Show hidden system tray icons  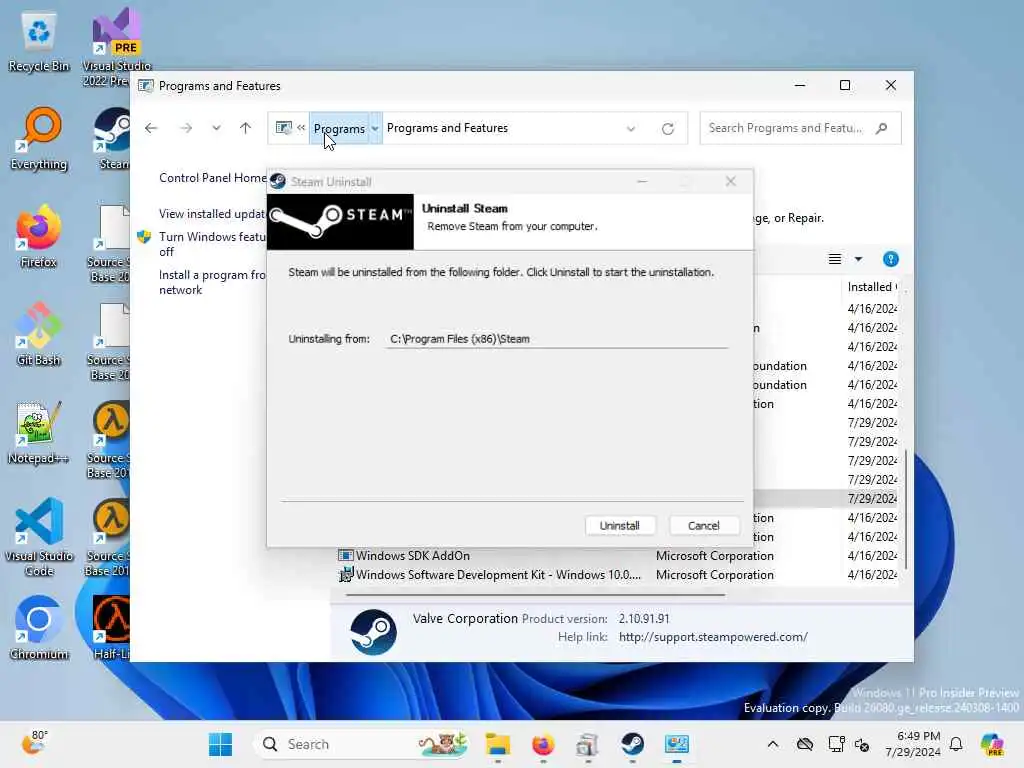point(773,744)
